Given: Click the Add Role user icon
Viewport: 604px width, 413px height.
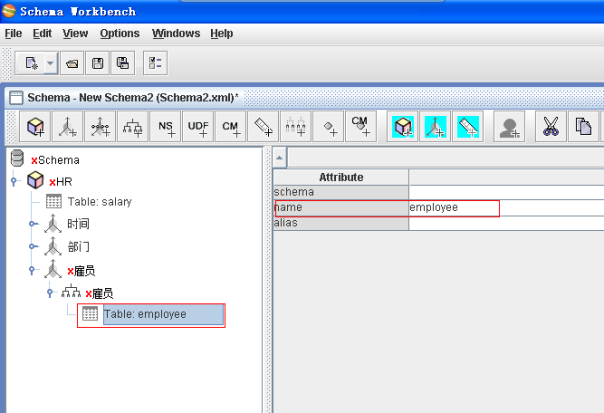Looking at the screenshot, I should (x=509, y=127).
